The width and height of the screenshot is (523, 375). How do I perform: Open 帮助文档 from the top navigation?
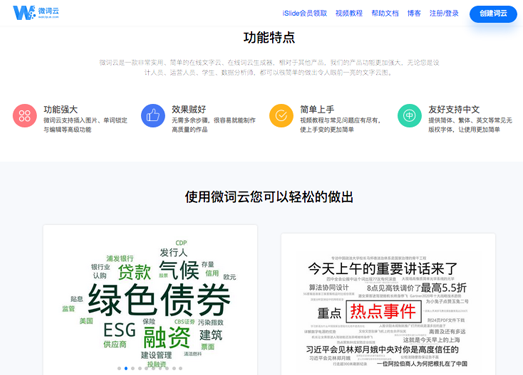(x=385, y=13)
